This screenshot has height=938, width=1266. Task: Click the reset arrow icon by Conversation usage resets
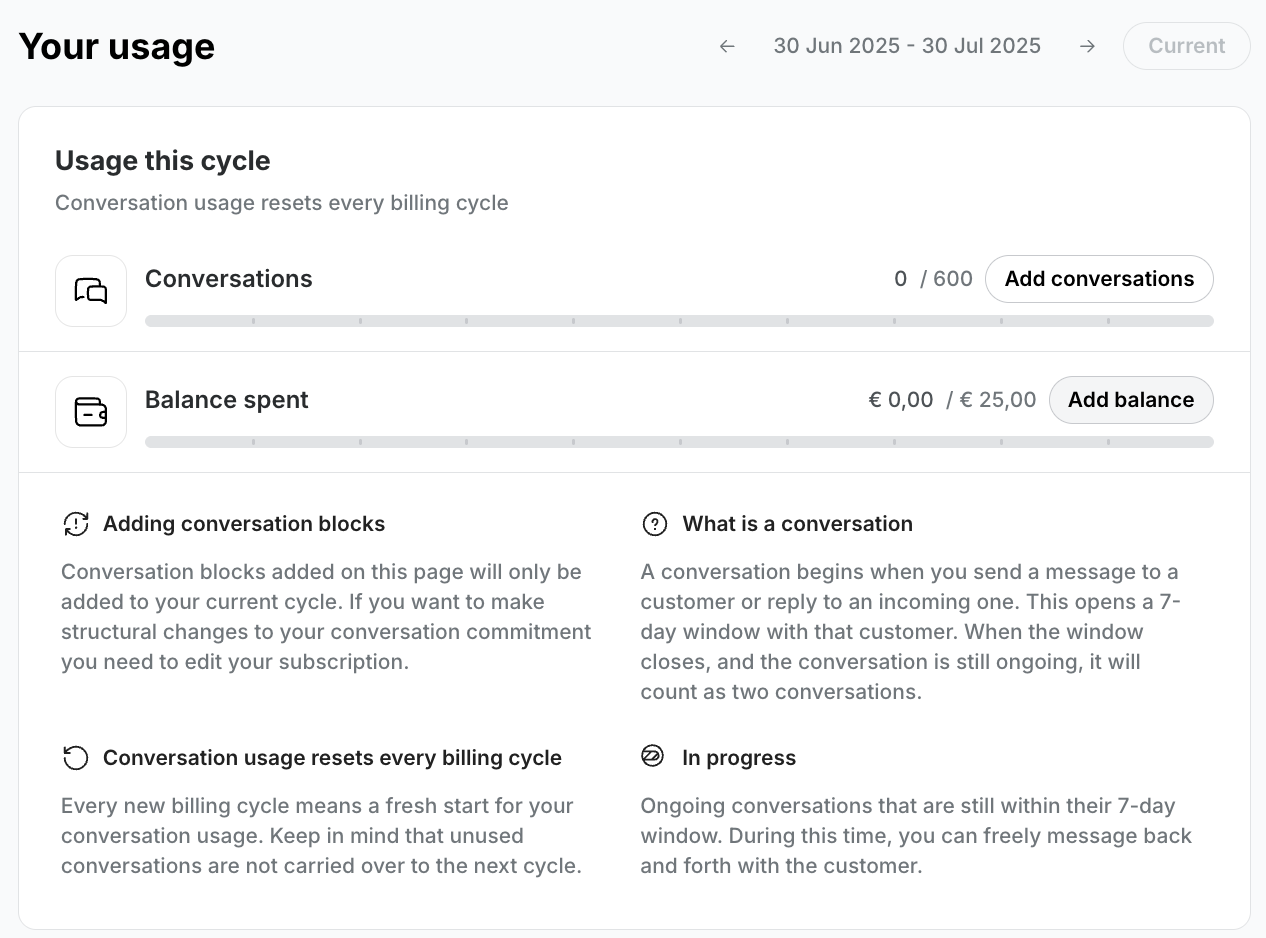(x=76, y=758)
